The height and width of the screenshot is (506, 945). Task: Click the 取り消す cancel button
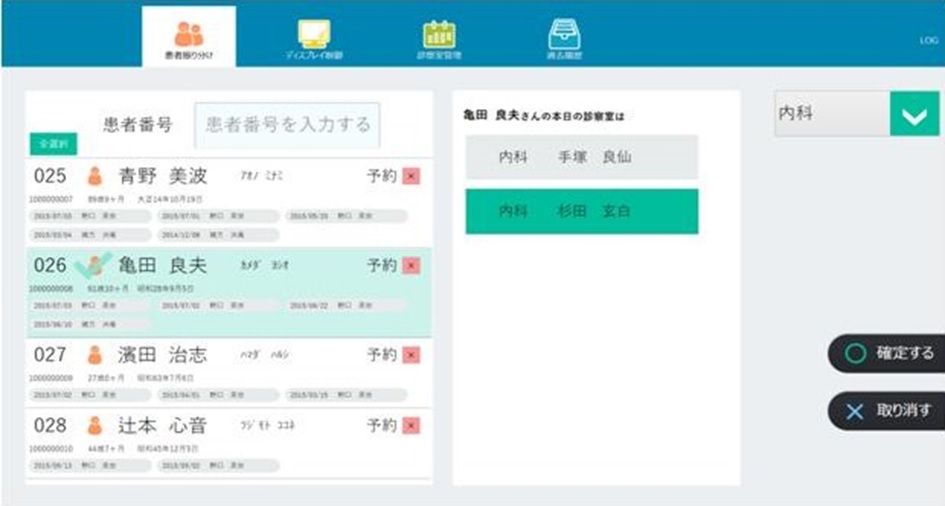[x=888, y=410]
